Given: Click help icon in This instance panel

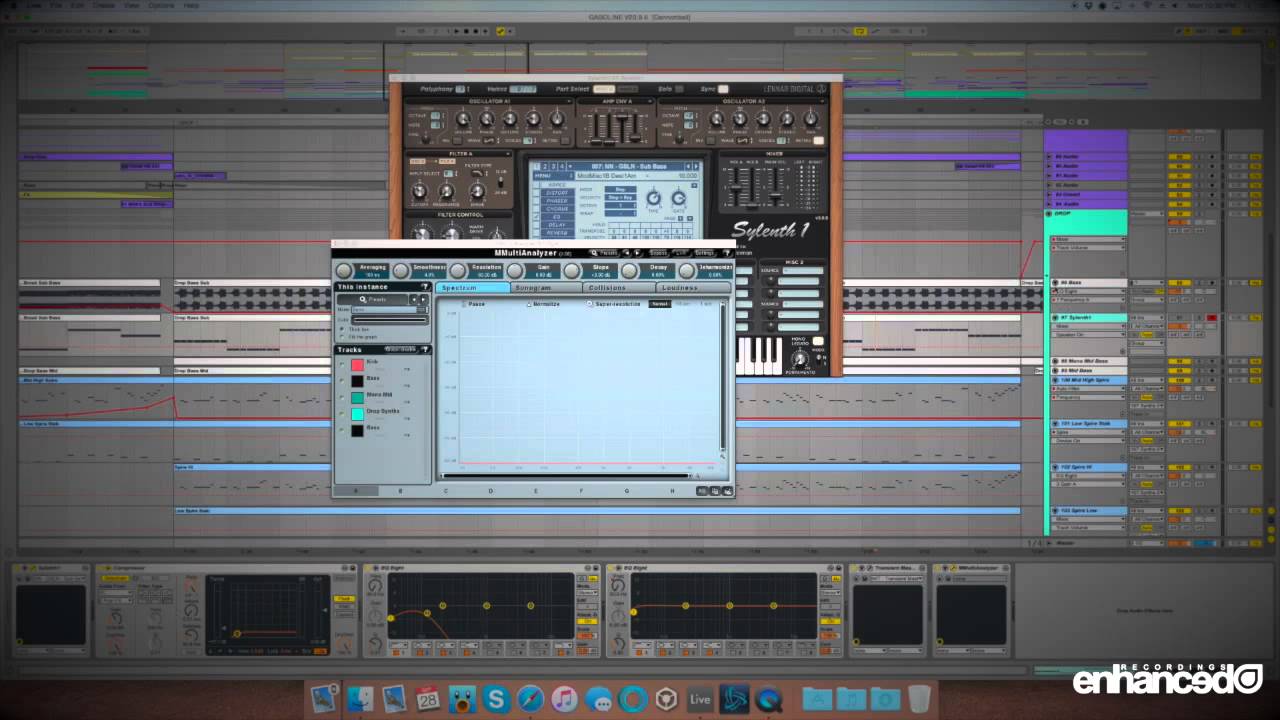Looking at the screenshot, I should point(425,287).
